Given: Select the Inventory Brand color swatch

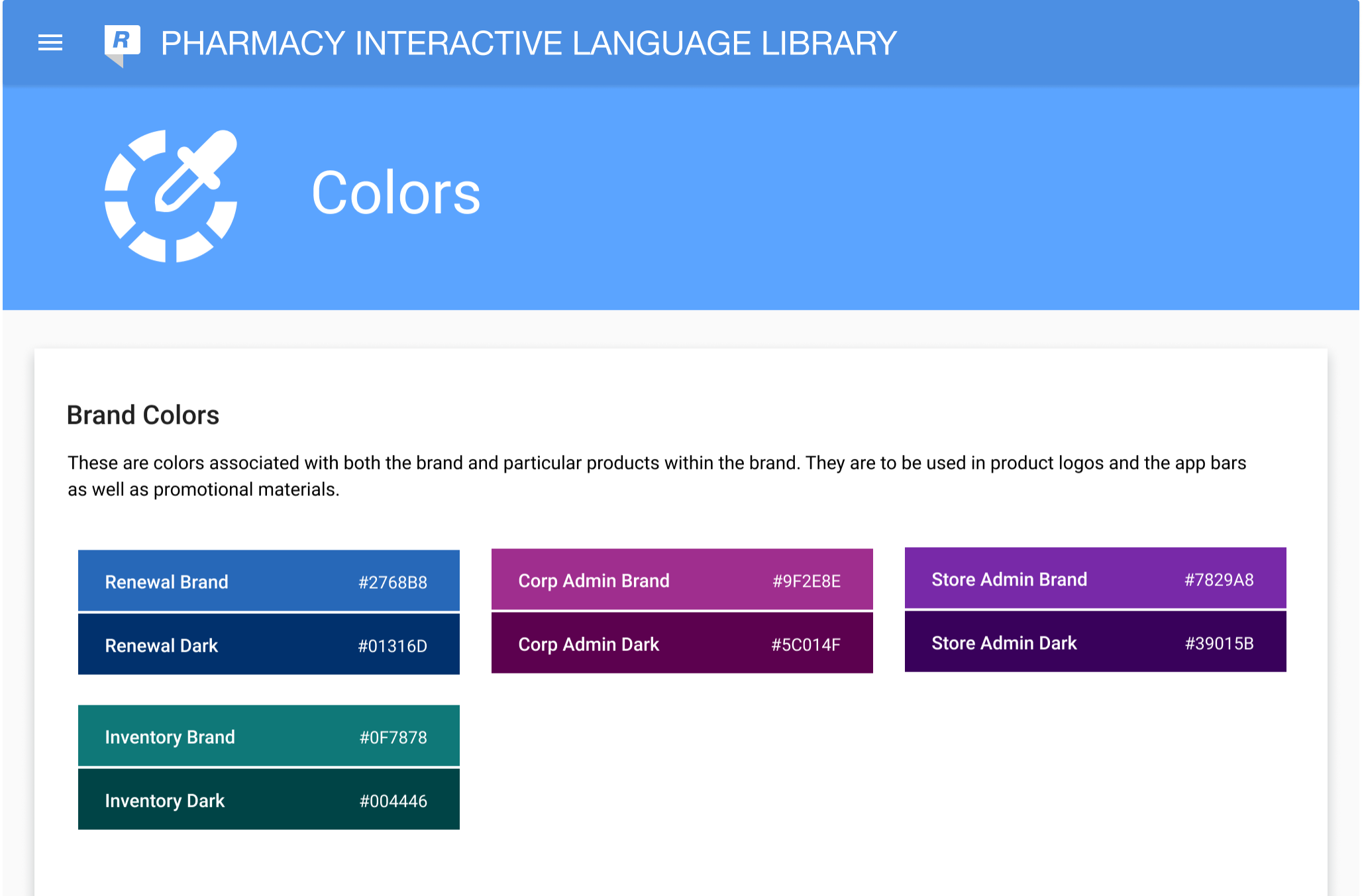Looking at the screenshot, I should point(268,735).
